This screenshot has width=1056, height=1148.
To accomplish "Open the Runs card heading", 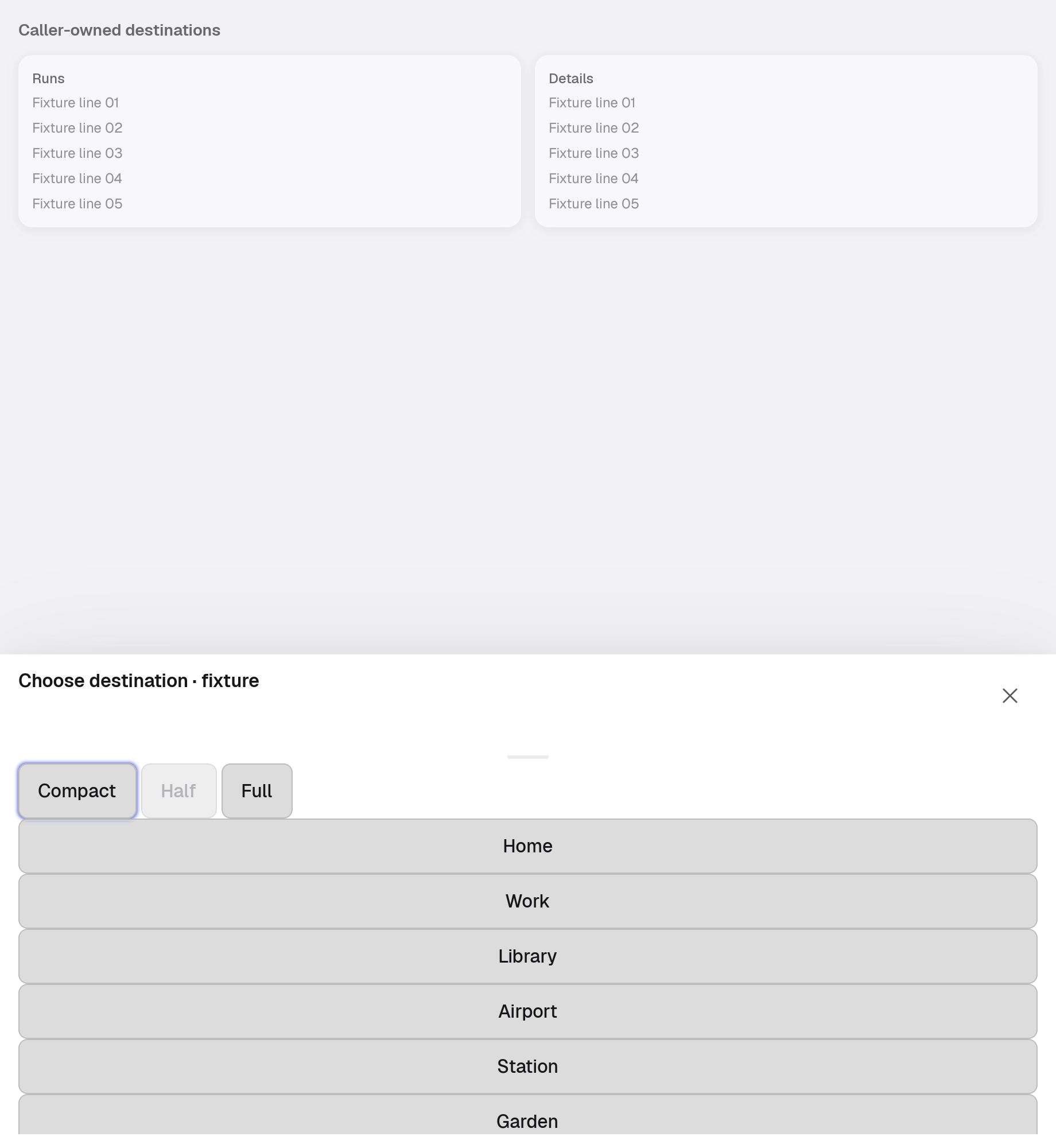I will pyautogui.click(x=48, y=79).
